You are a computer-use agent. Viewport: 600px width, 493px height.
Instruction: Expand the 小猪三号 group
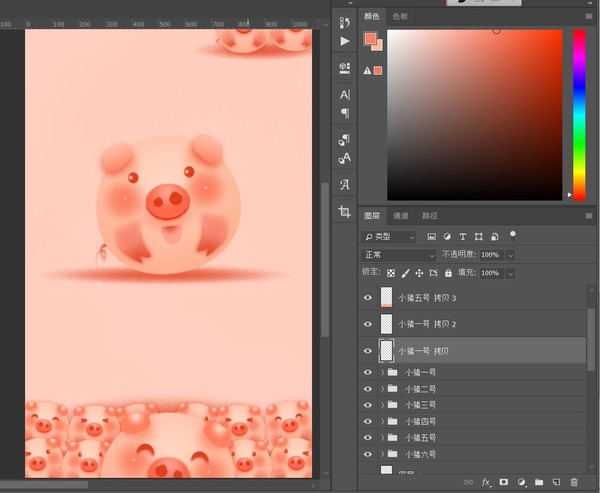coord(382,405)
